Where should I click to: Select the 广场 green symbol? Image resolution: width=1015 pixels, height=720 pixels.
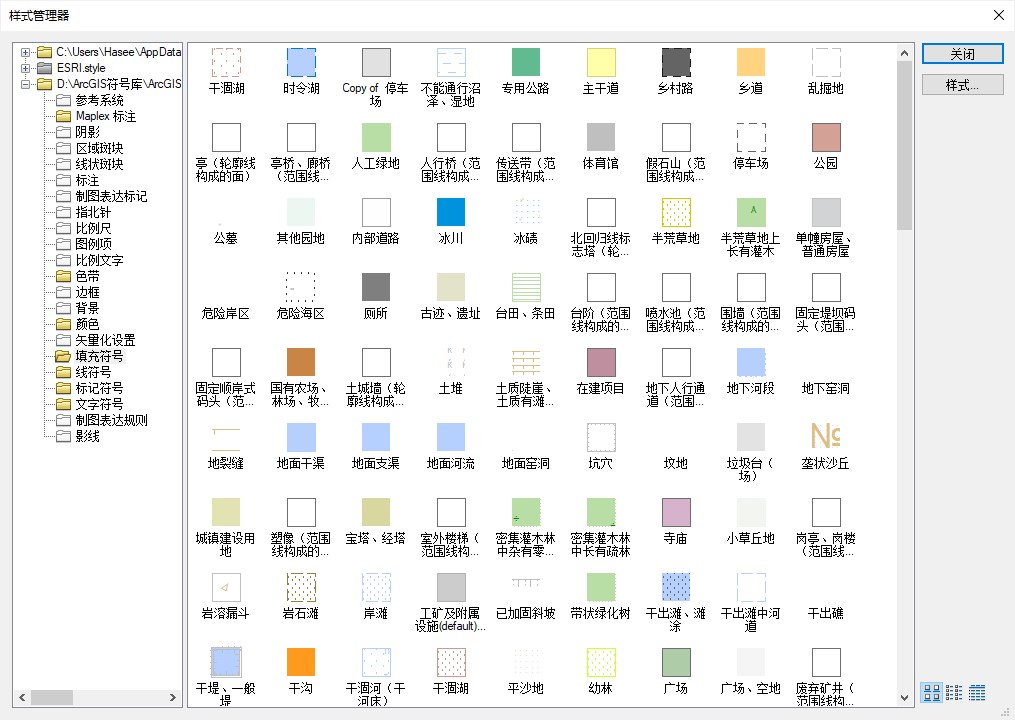coord(676,662)
